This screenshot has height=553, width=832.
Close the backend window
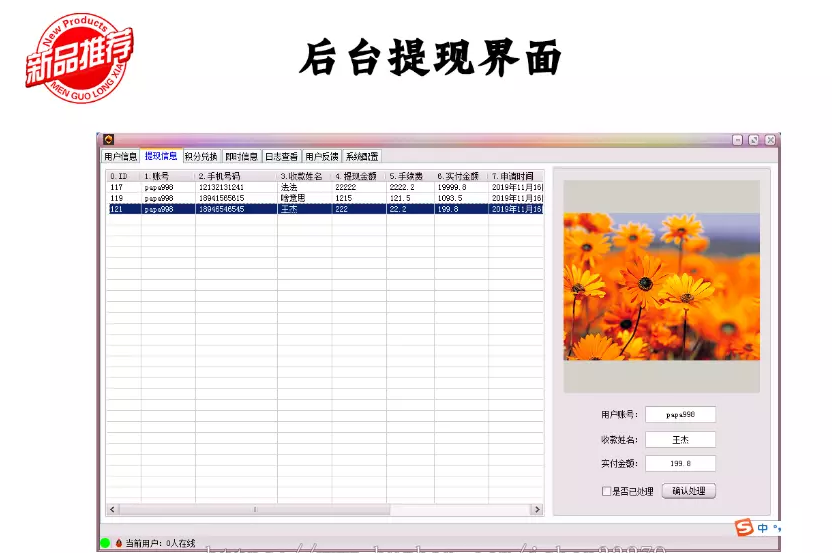point(770,140)
